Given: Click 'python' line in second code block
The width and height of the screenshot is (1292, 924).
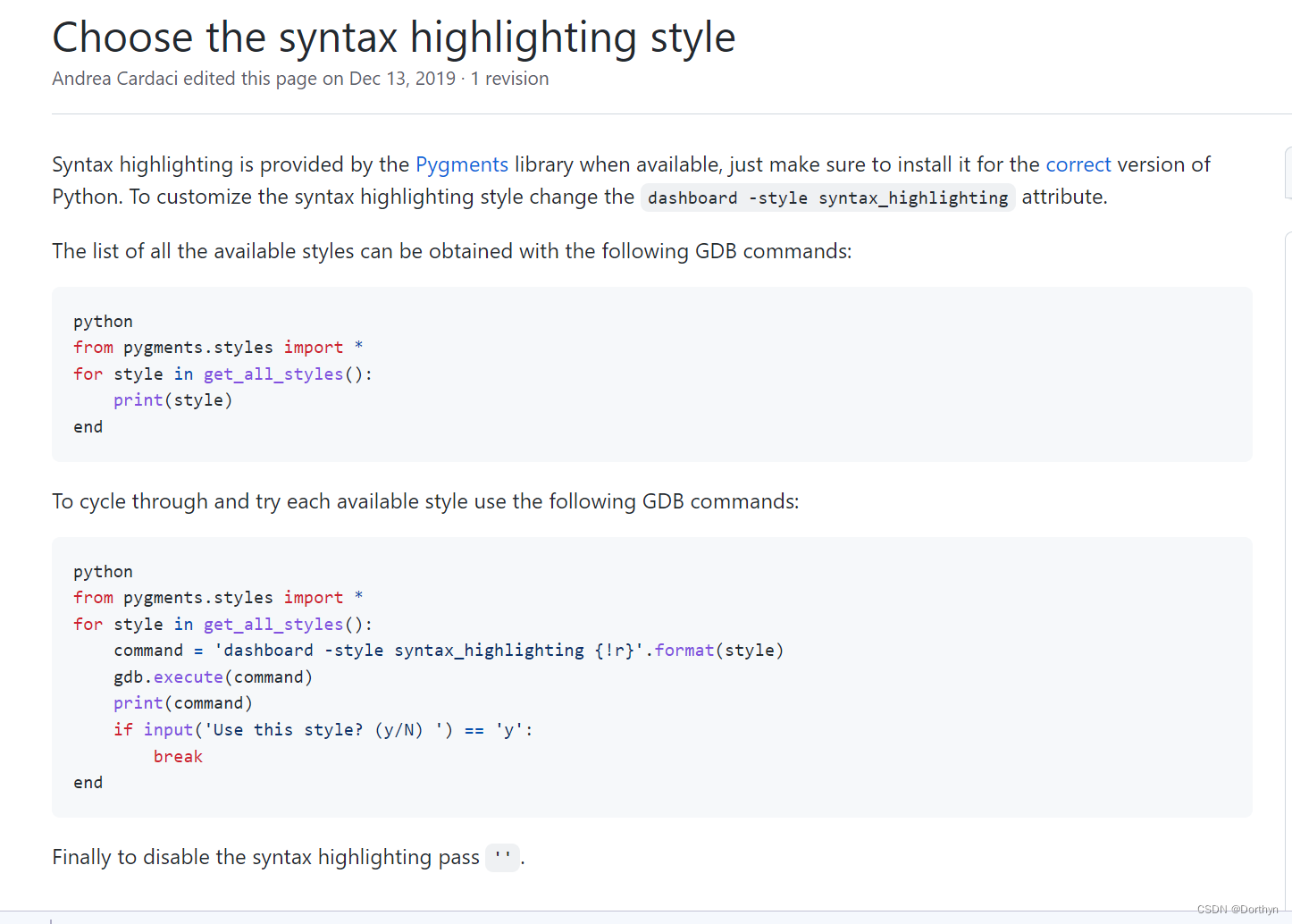Looking at the screenshot, I should [x=103, y=572].
